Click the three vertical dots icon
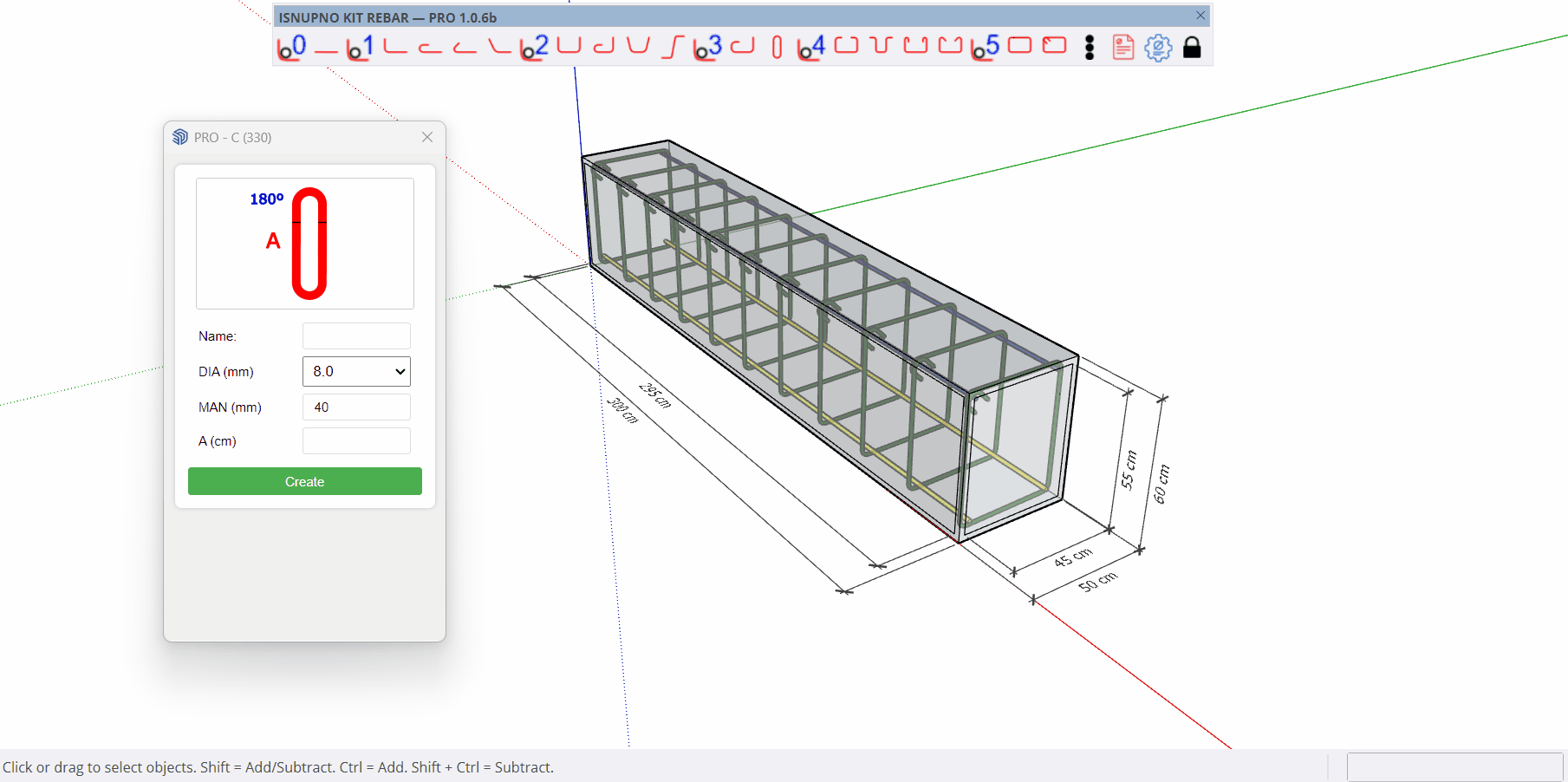1568x782 pixels. click(x=1090, y=47)
